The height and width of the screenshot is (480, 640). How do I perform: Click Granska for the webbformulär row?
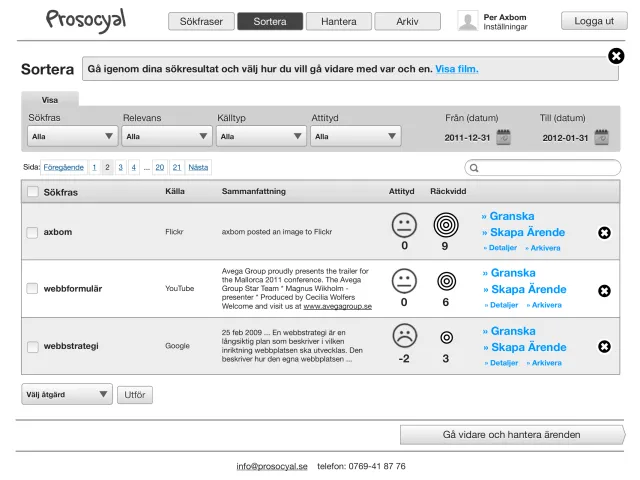click(x=509, y=273)
